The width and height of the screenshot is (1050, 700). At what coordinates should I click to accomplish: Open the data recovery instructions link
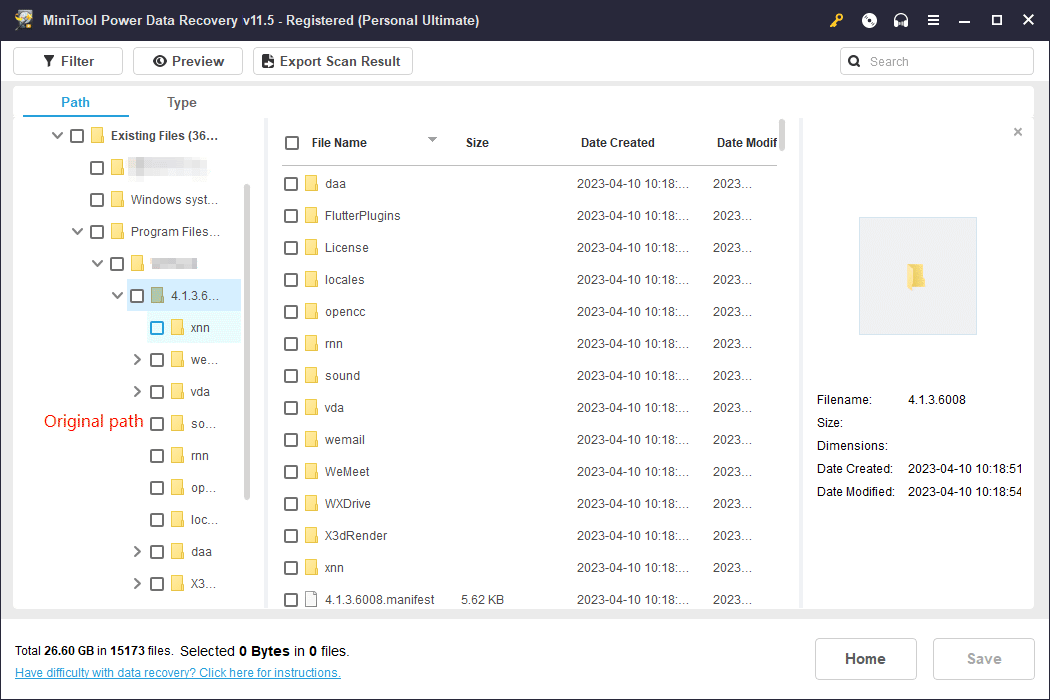click(x=177, y=673)
